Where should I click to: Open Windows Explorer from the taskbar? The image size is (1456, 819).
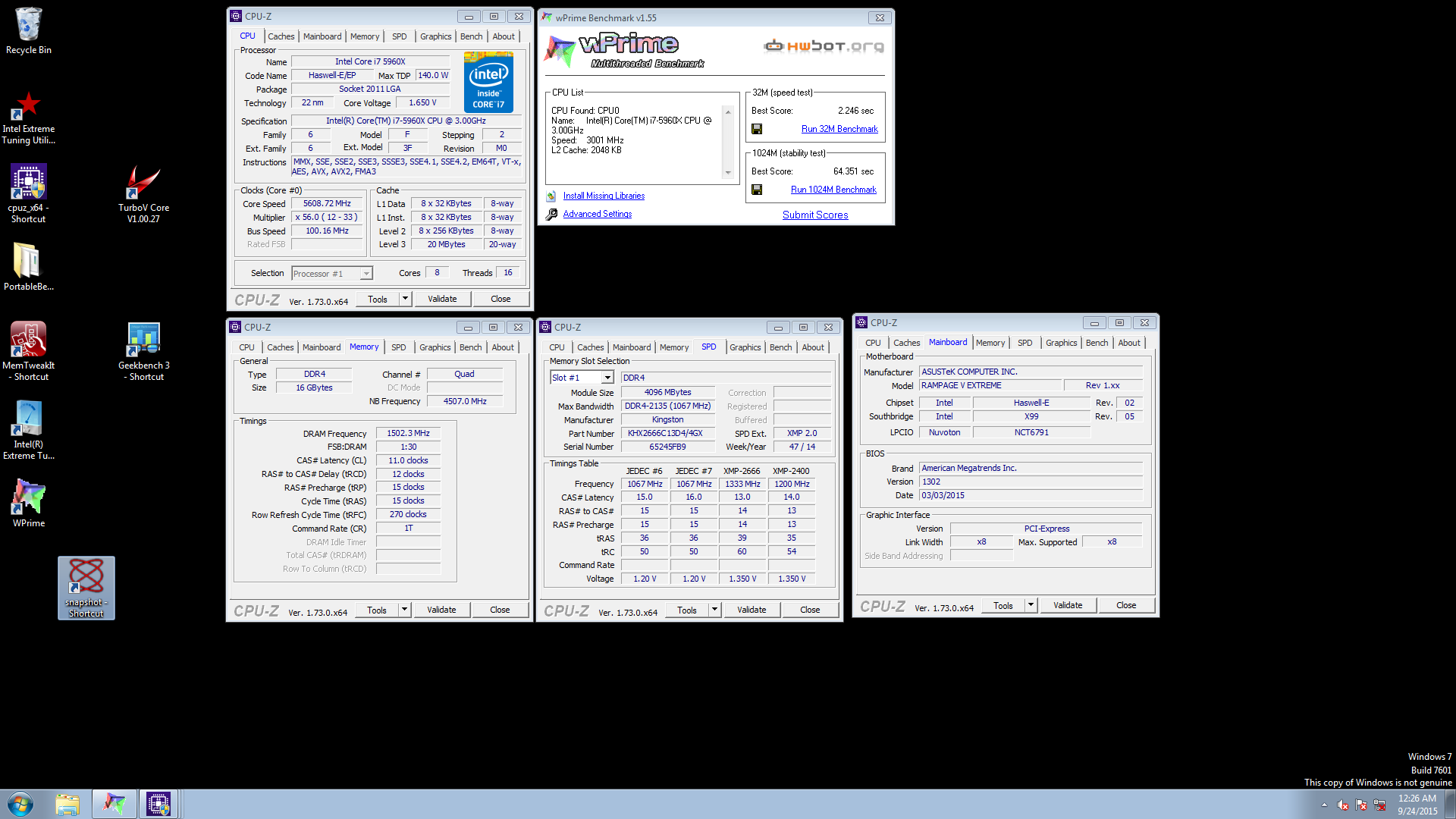tap(67, 804)
